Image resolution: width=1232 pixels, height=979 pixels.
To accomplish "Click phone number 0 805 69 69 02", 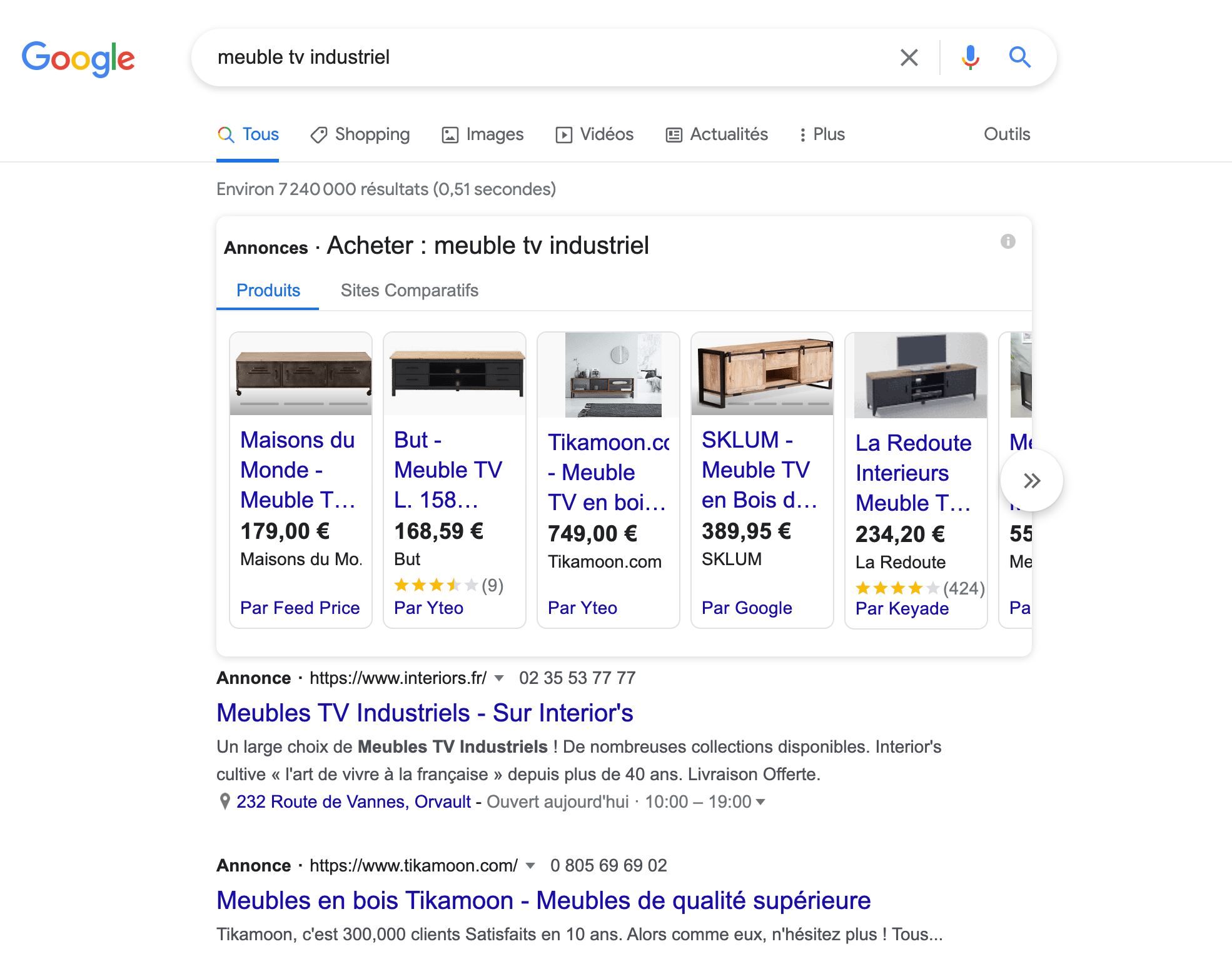I will coord(608,865).
